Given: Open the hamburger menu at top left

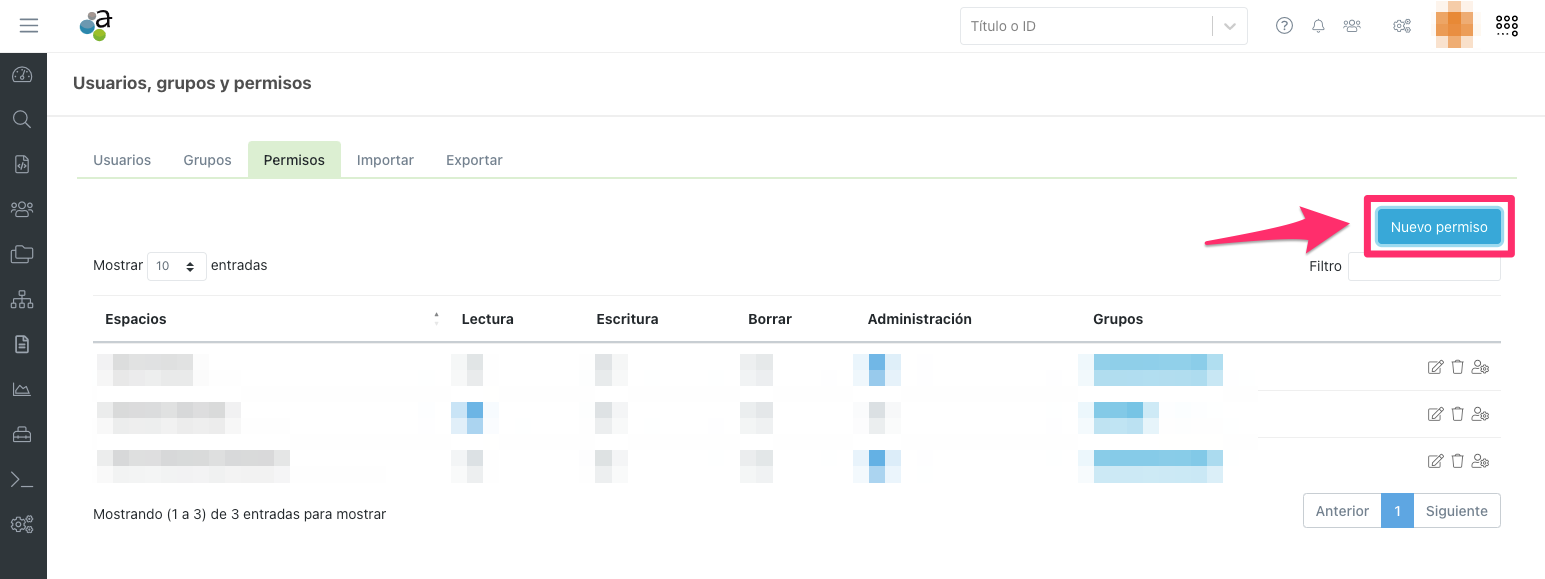Looking at the screenshot, I should (x=26, y=25).
